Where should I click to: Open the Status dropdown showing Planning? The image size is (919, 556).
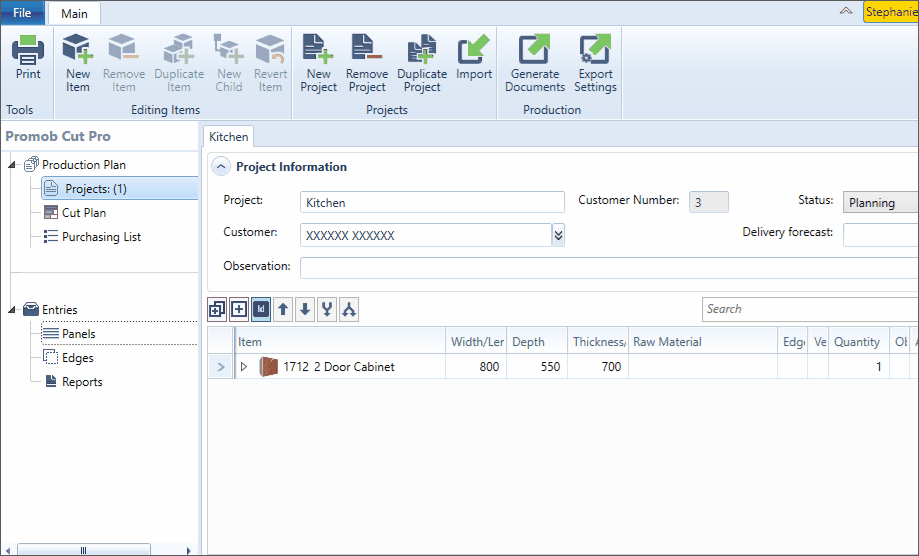(x=880, y=203)
